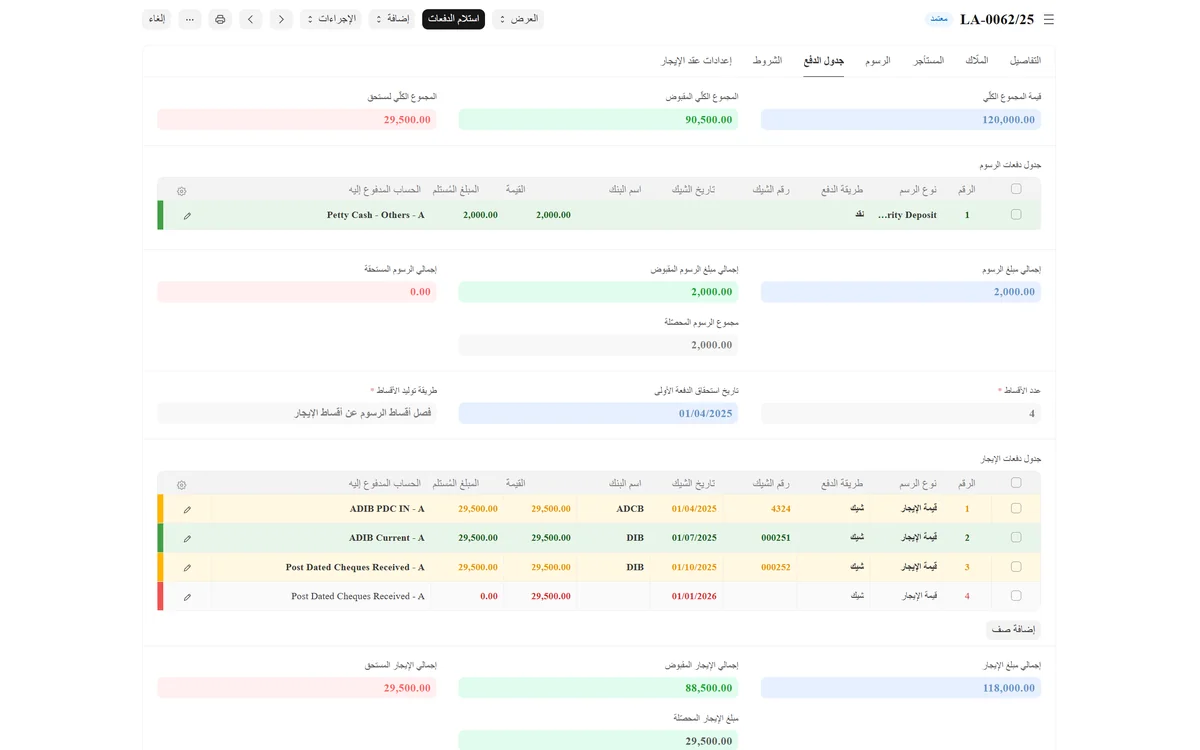Click the truncated Security Deposit fee type cell
The height and width of the screenshot is (750, 1200).
(907, 215)
